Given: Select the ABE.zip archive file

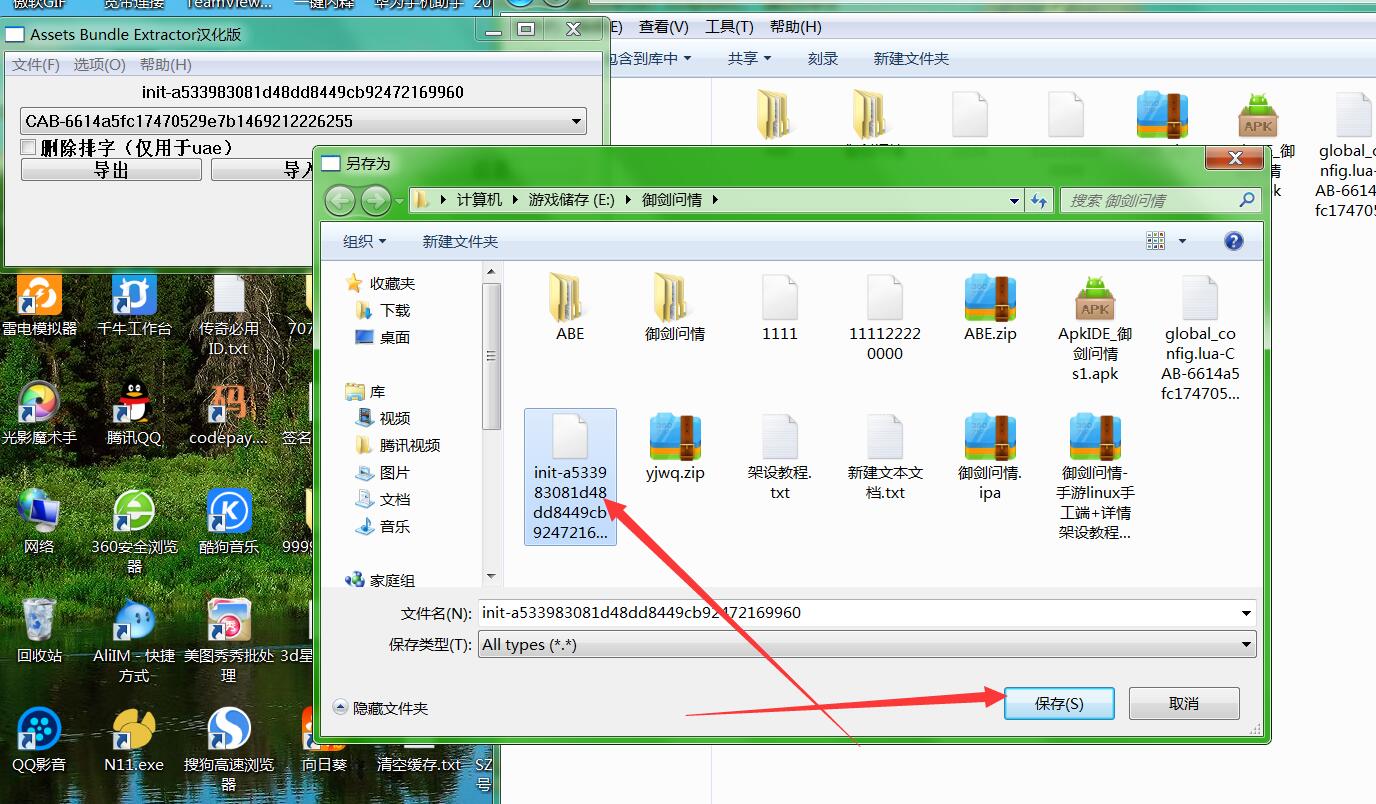Looking at the screenshot, I should coord(990,300).
